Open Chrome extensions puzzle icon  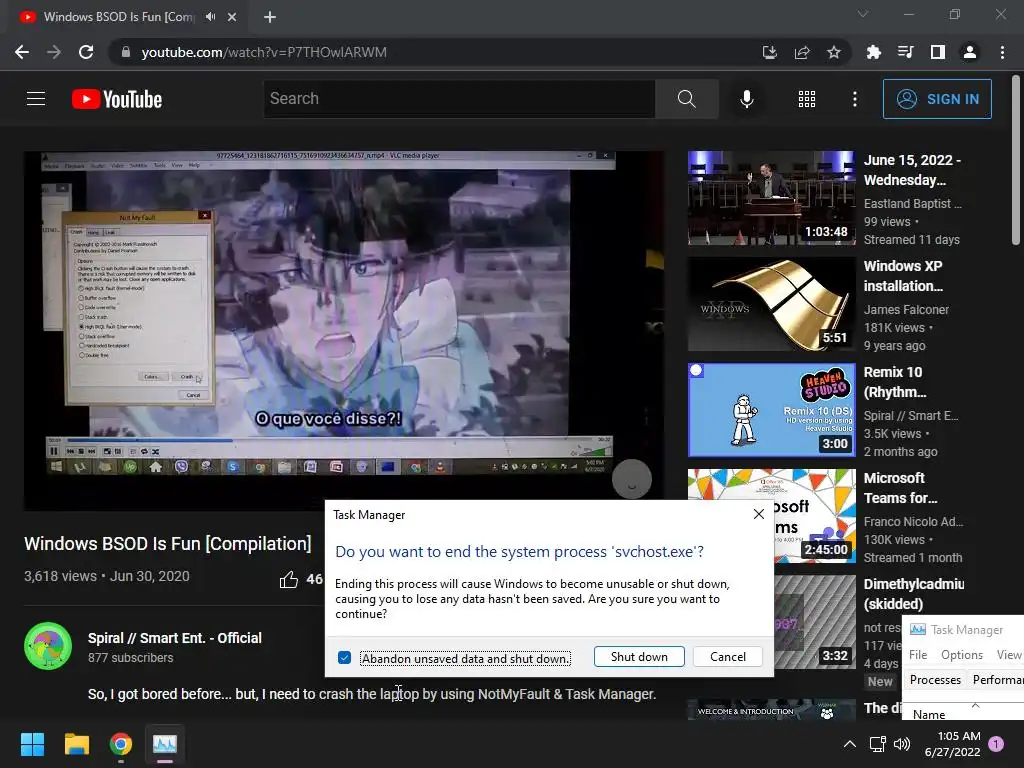[873, 52]
